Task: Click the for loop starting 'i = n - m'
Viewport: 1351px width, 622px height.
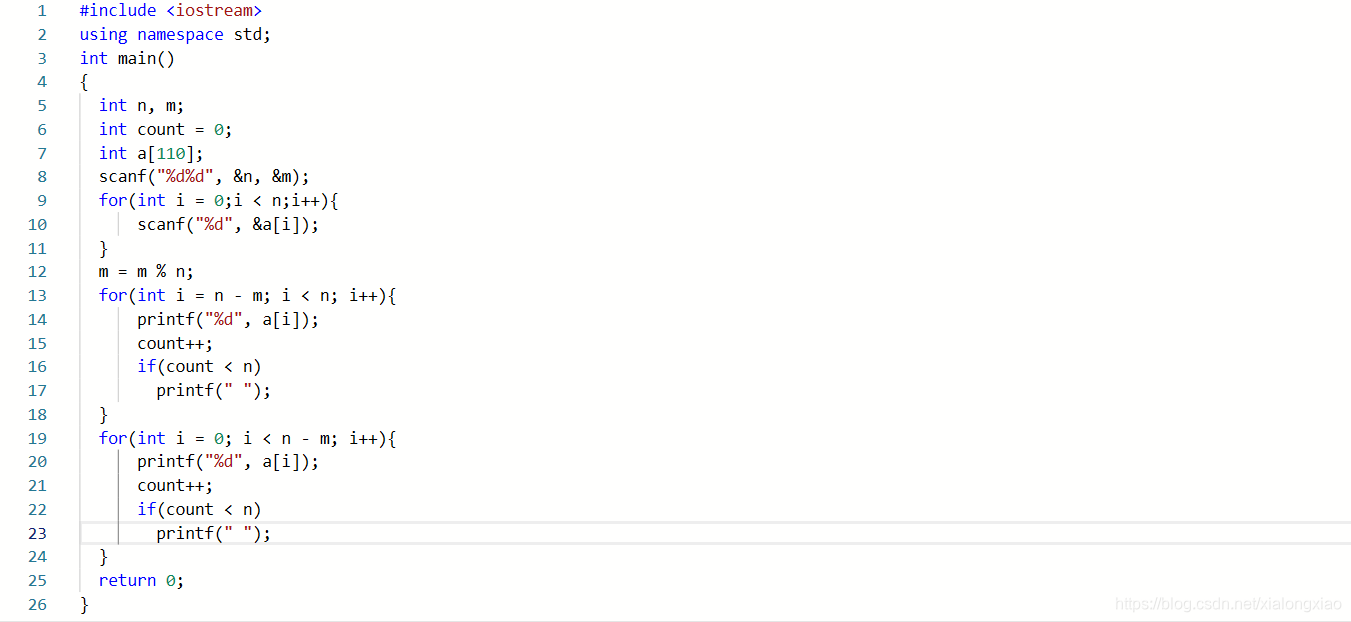Action: [x=248, y=295]
